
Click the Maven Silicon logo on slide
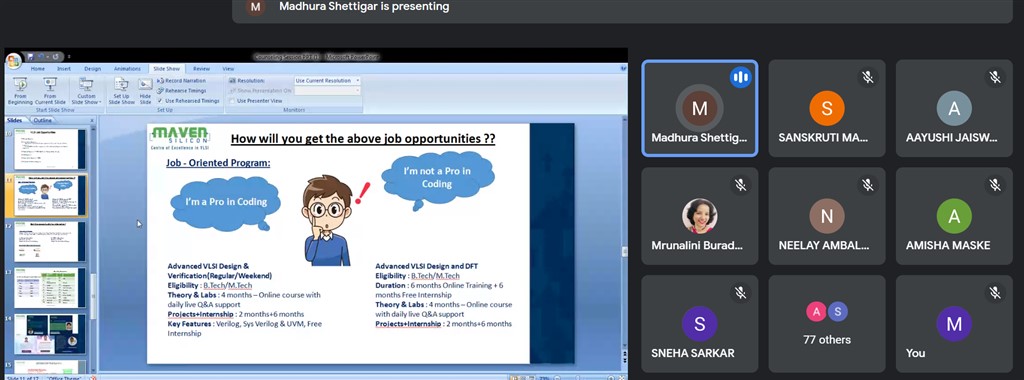(x=180, y=137)
